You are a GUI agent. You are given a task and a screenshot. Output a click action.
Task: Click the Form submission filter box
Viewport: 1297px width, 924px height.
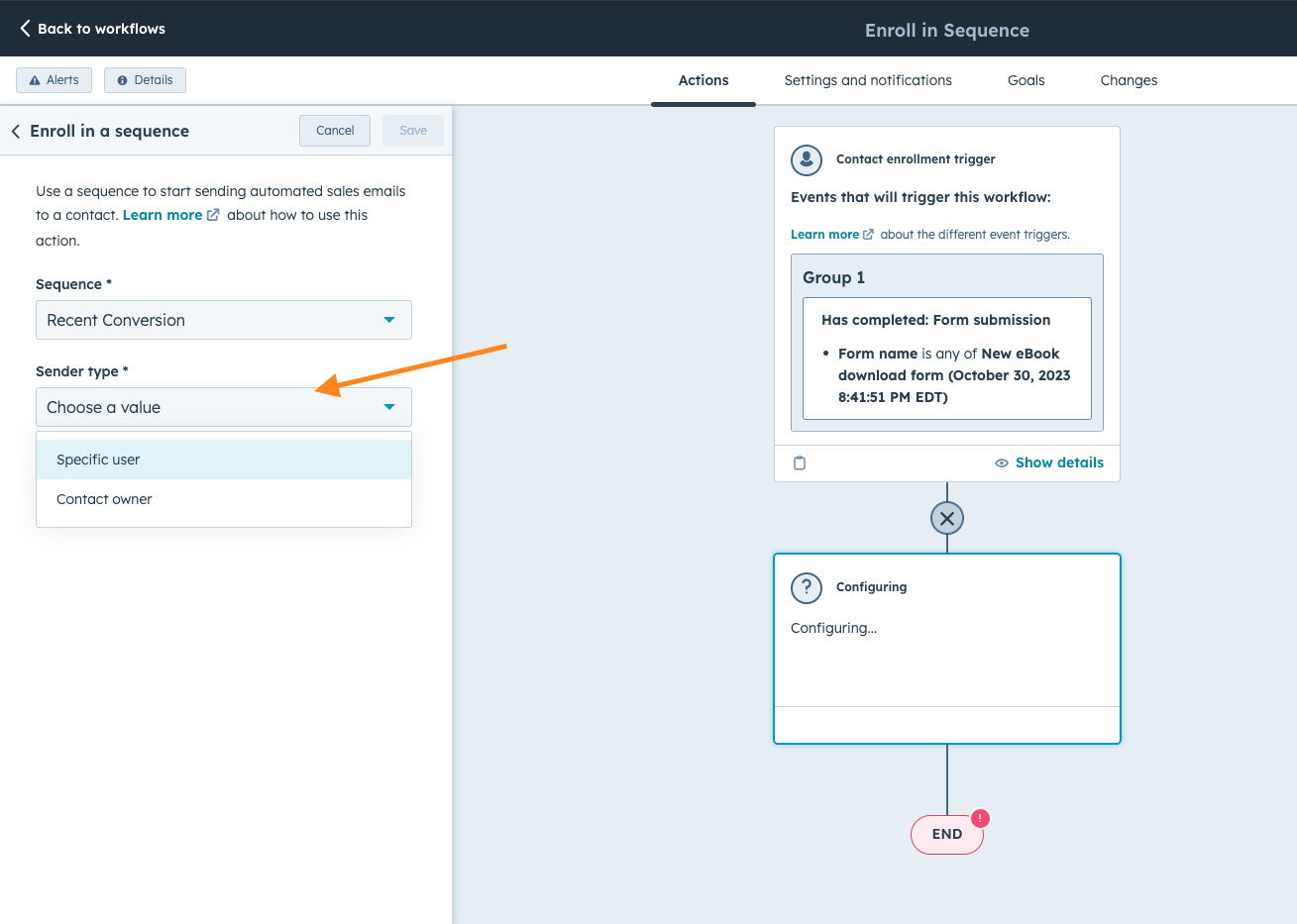946,359
